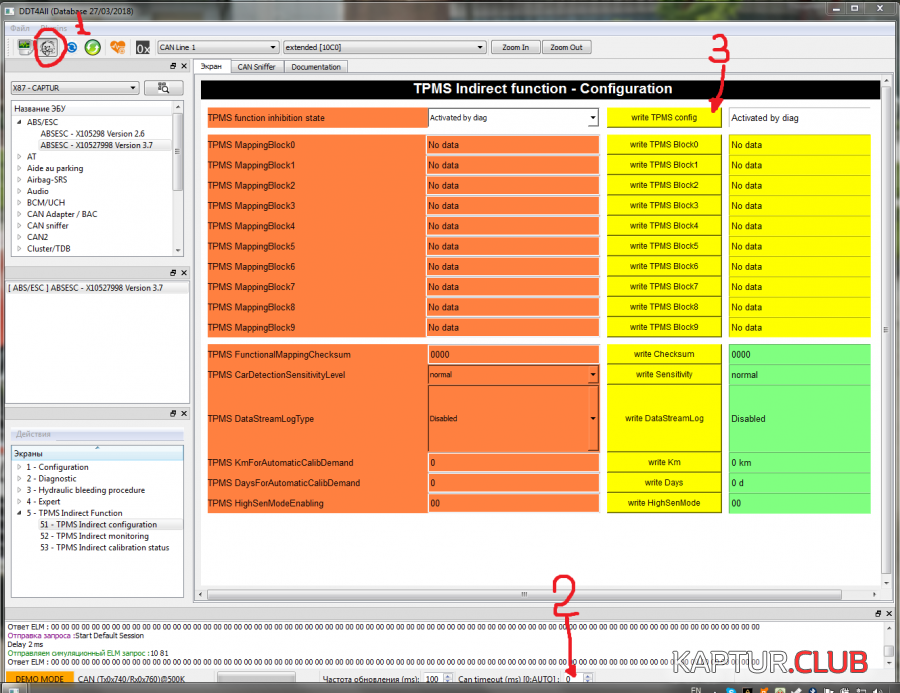The width and height of the screenshot is (900, 693).
Task: Open the Documentation tab
Action: coord(316,67)
